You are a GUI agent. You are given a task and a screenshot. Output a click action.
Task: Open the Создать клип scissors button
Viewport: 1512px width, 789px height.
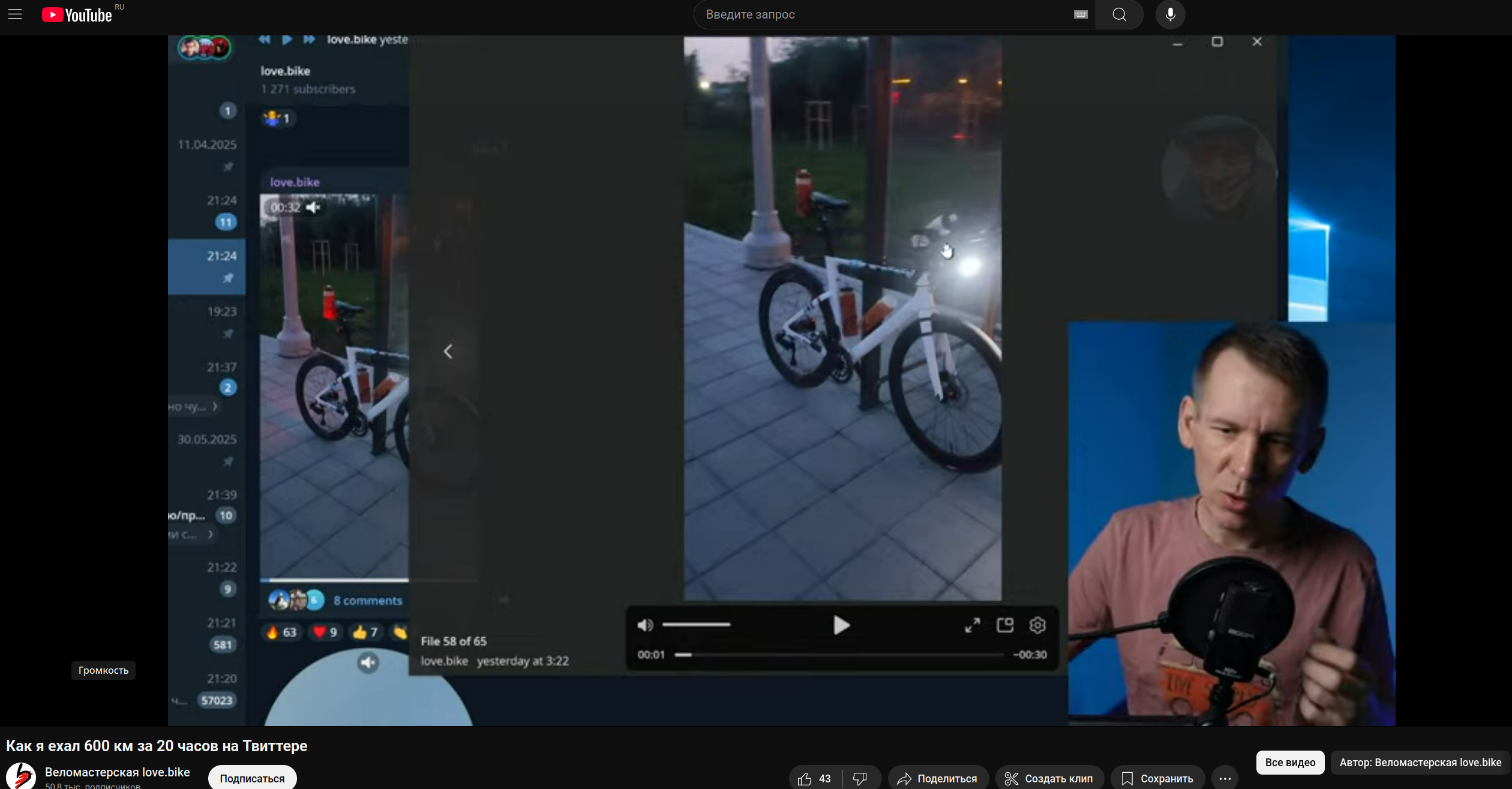1049,778
